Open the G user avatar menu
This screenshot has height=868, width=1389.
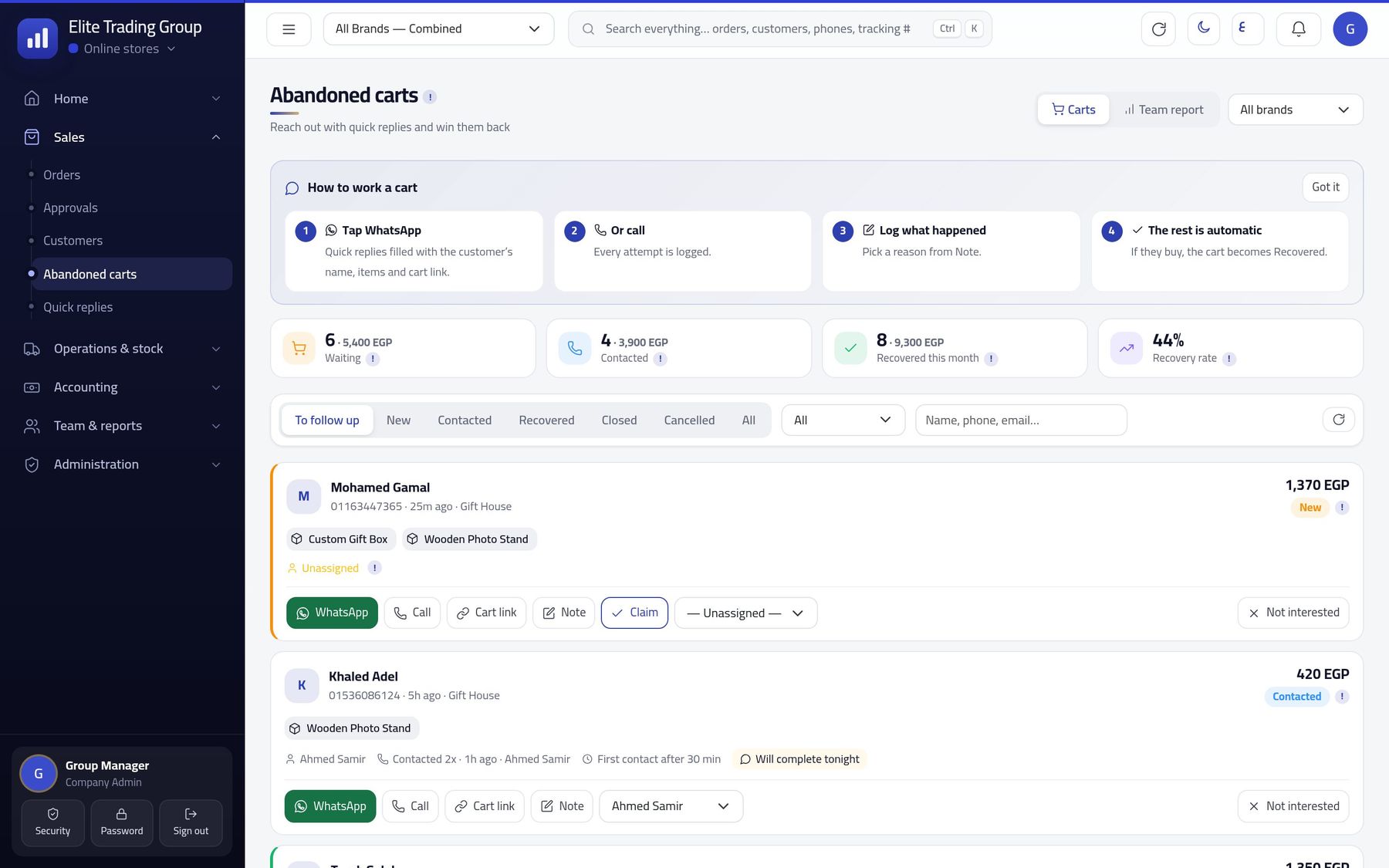coord(1350,29)
